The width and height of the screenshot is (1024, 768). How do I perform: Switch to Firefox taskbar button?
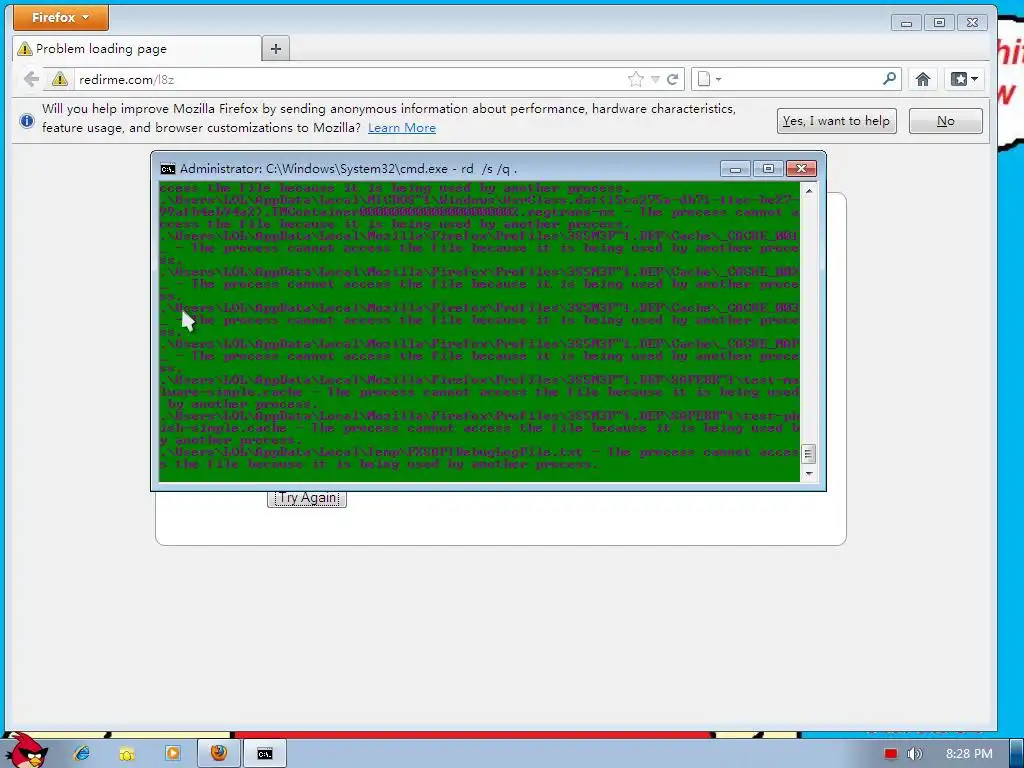(x=218, y=754)
